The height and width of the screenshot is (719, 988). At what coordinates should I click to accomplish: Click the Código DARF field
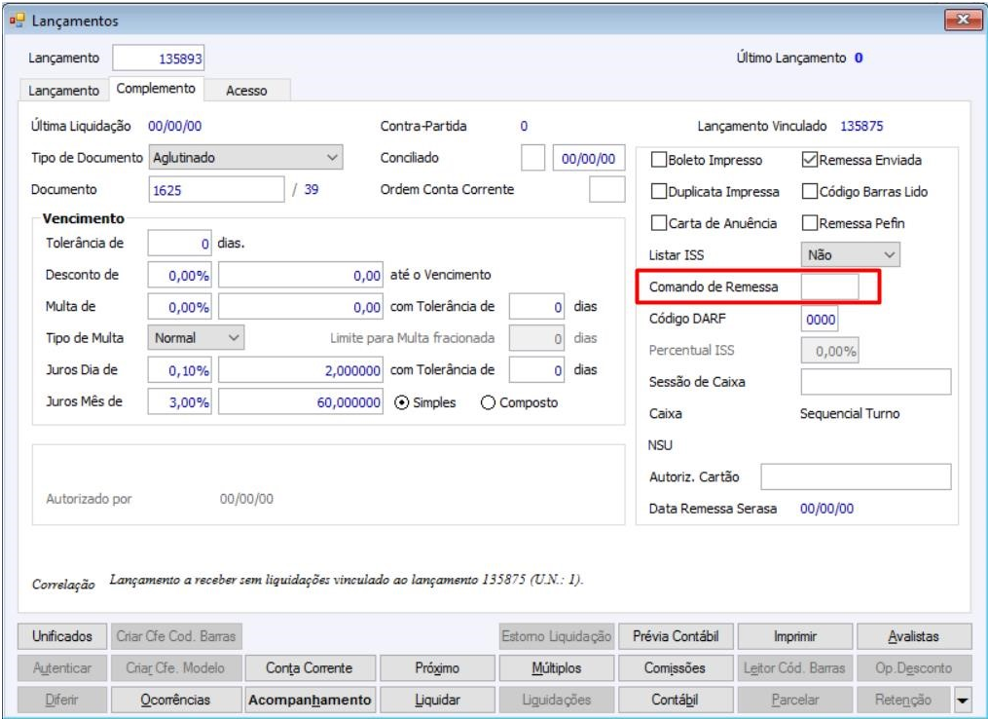tap(820, 319)
